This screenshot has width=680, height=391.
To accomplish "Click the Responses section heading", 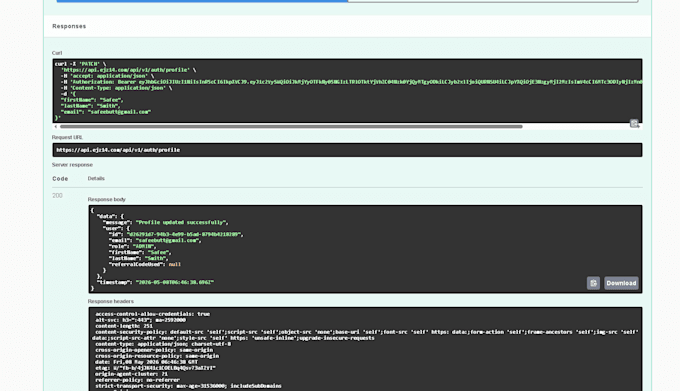I will point(69,26).
